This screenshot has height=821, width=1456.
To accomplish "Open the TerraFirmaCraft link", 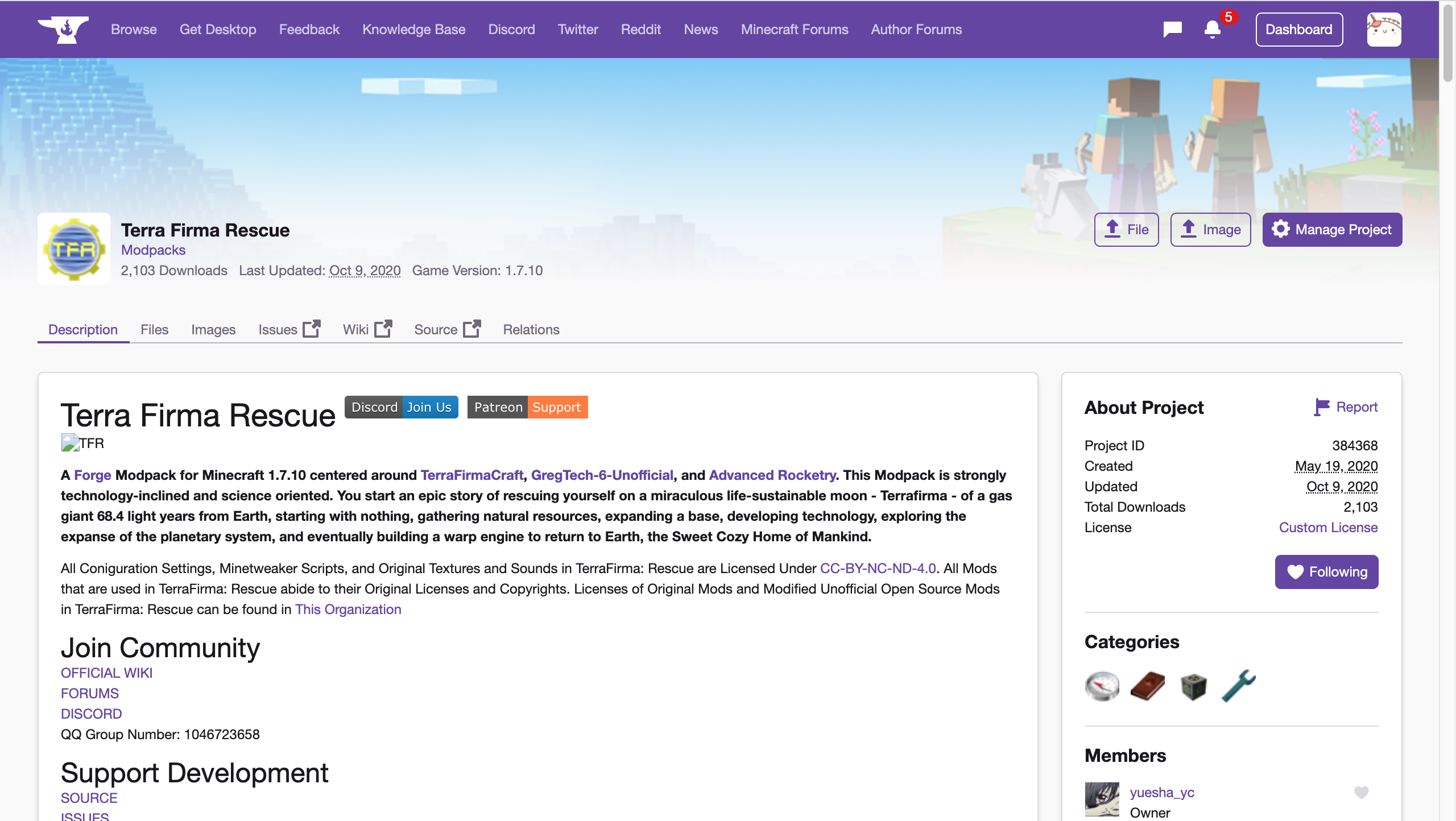I will point(471,475).
